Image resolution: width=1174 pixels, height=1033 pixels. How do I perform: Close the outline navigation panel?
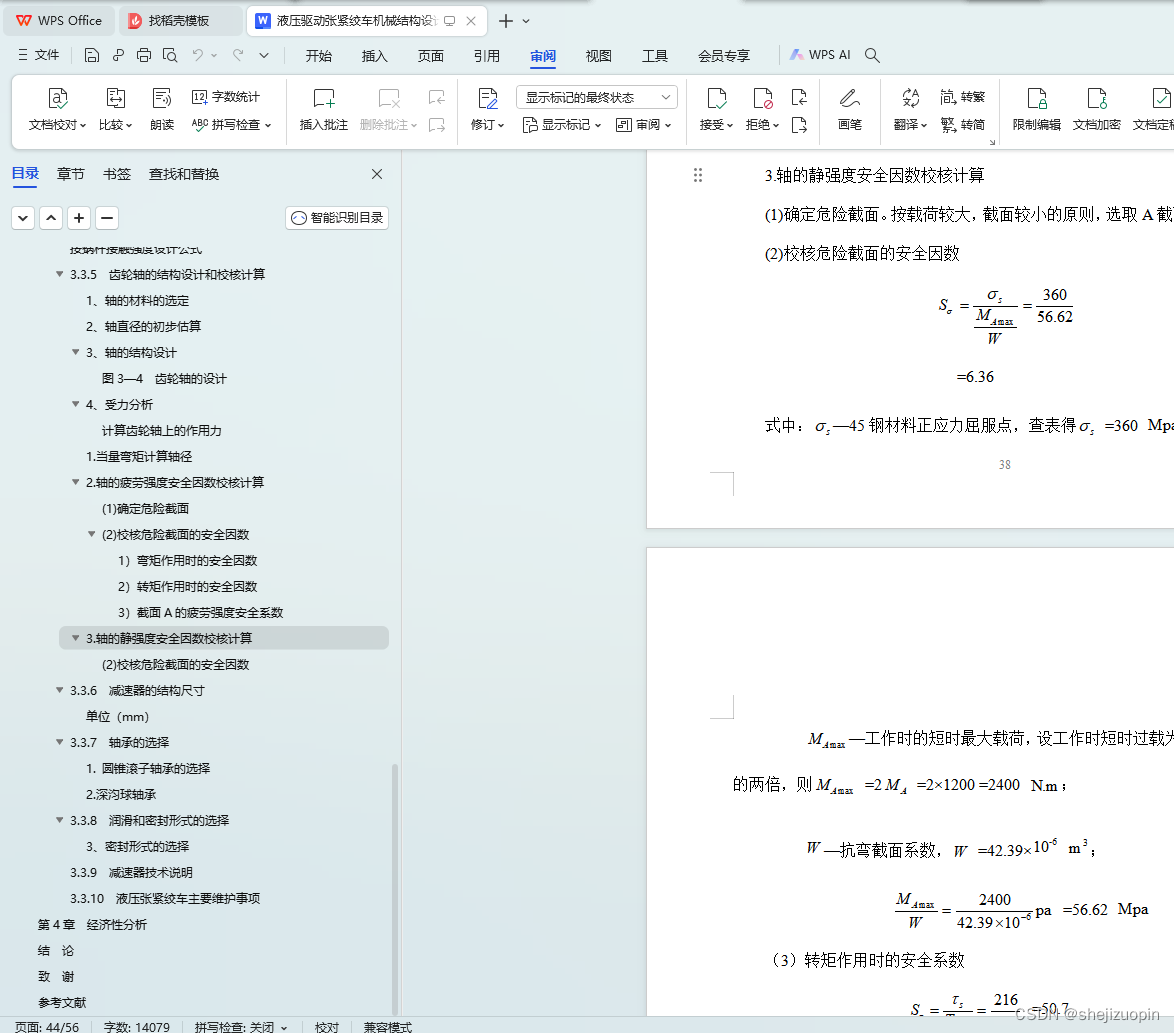pyautogui.click(x=377, y=174)
